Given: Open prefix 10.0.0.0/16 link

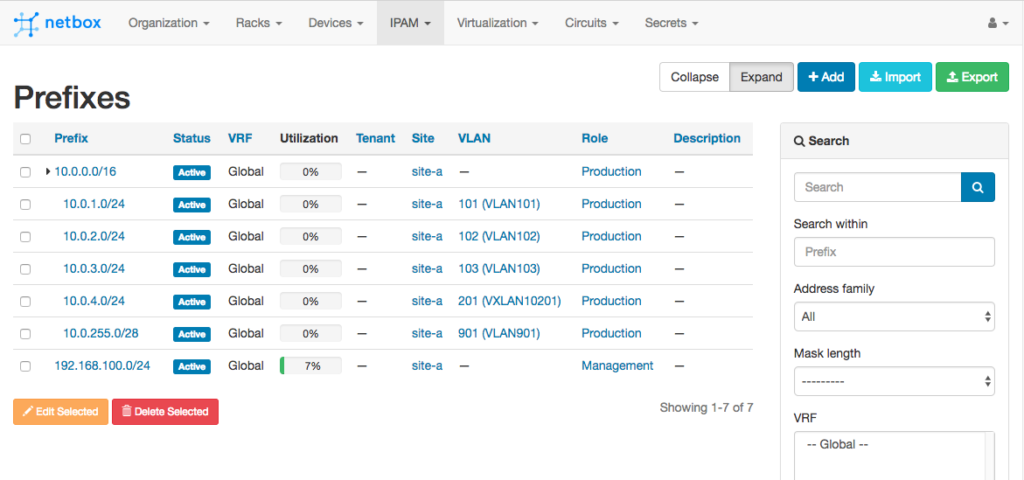Looking at the screenshot, I should [x=86, y=172].
